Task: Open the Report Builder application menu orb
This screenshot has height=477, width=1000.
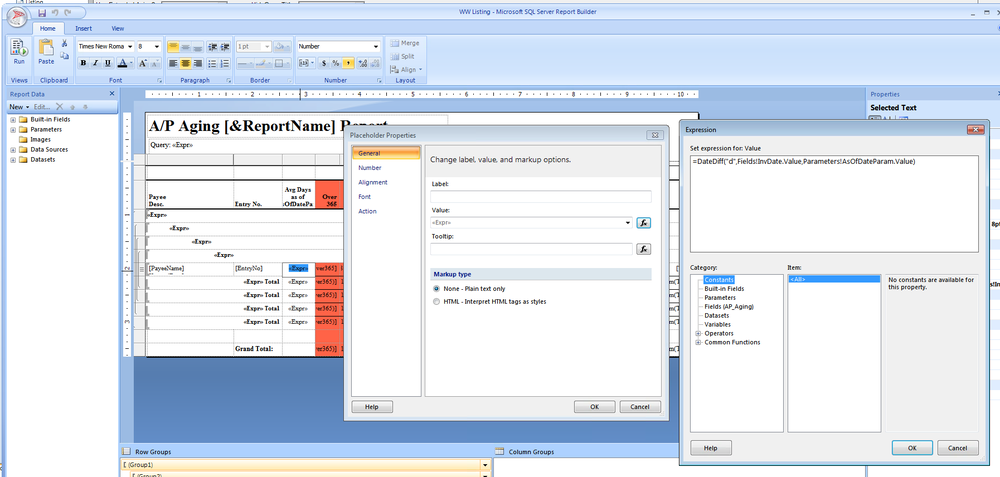Action: pyautogui.click(x=18, y=18)
